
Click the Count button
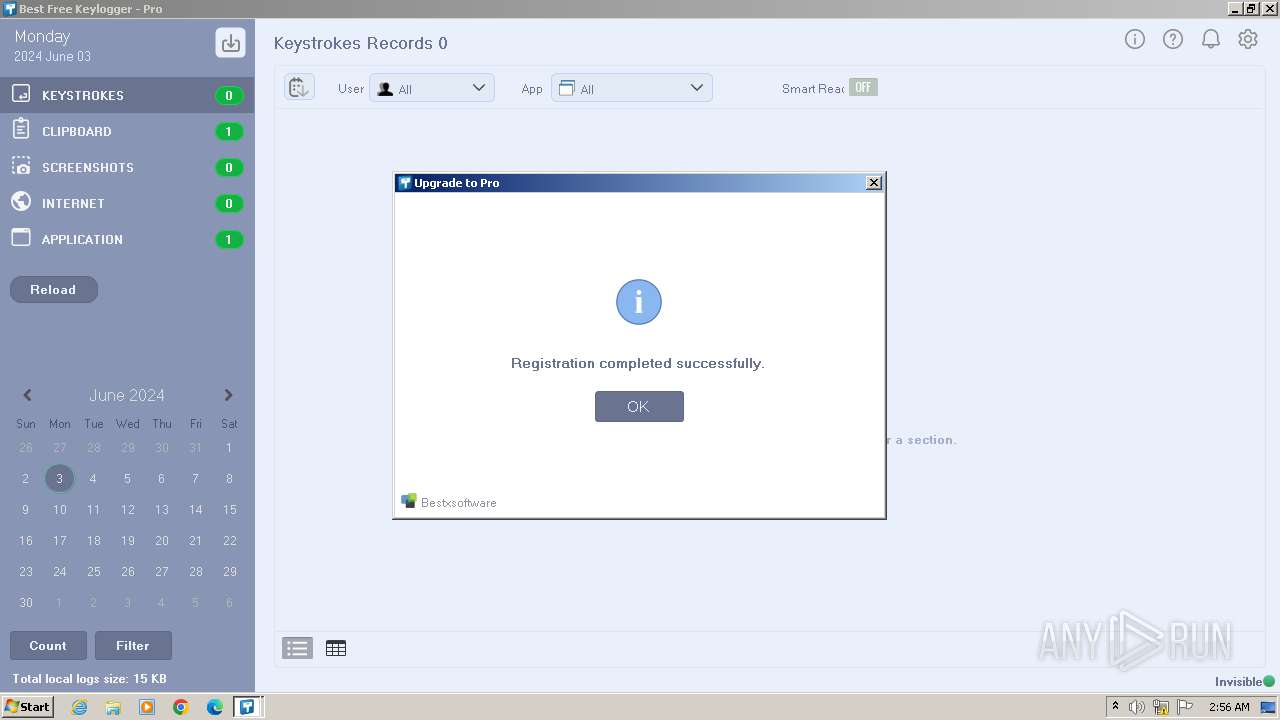pyautogui.click(x=48, y=645)
